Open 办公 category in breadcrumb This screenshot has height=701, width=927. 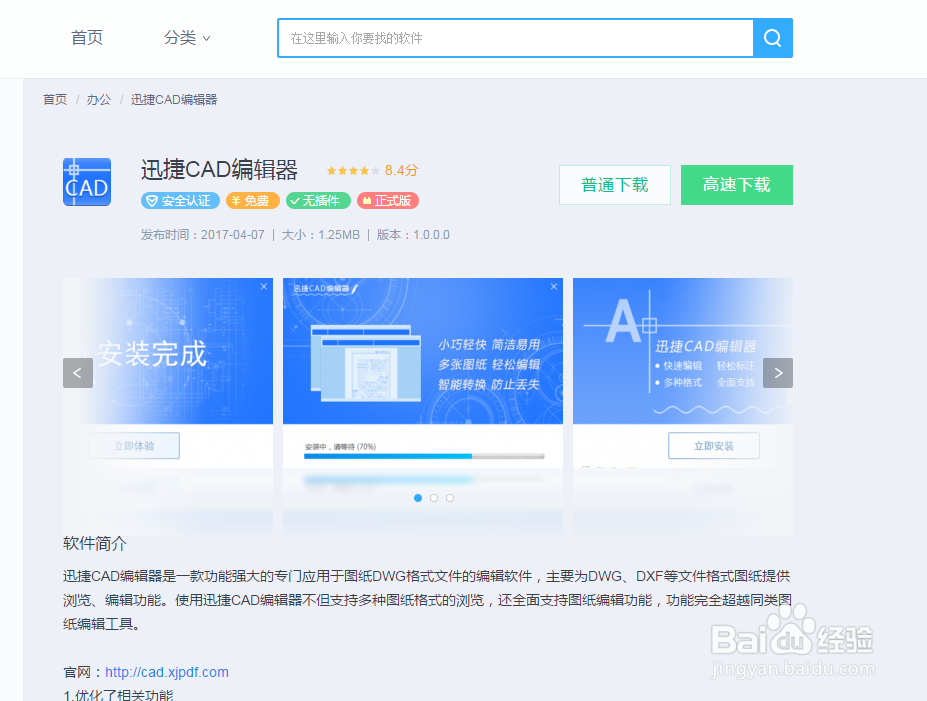[99, 99]
